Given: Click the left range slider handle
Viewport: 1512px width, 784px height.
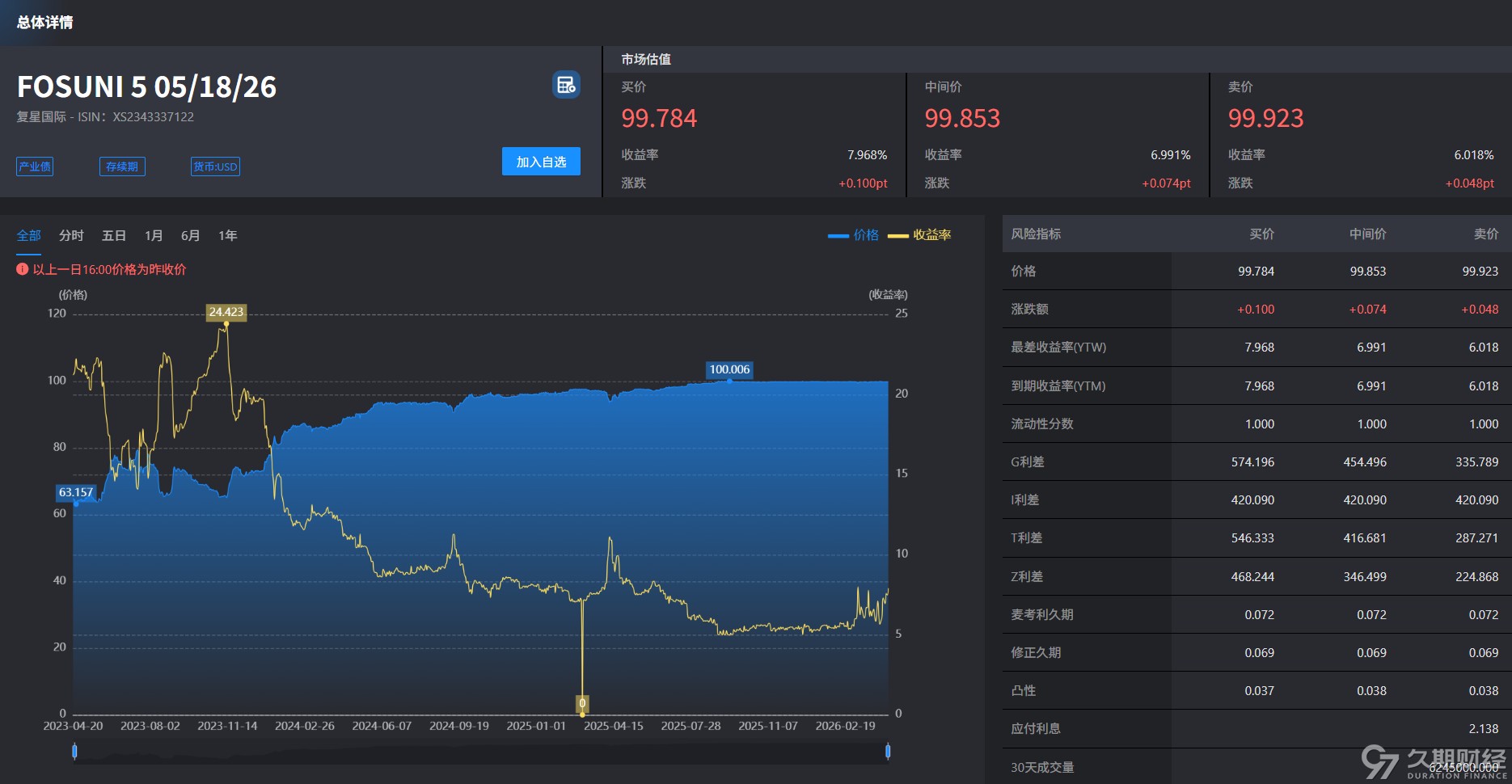Looking at the screenshot, I should [74, 752].
